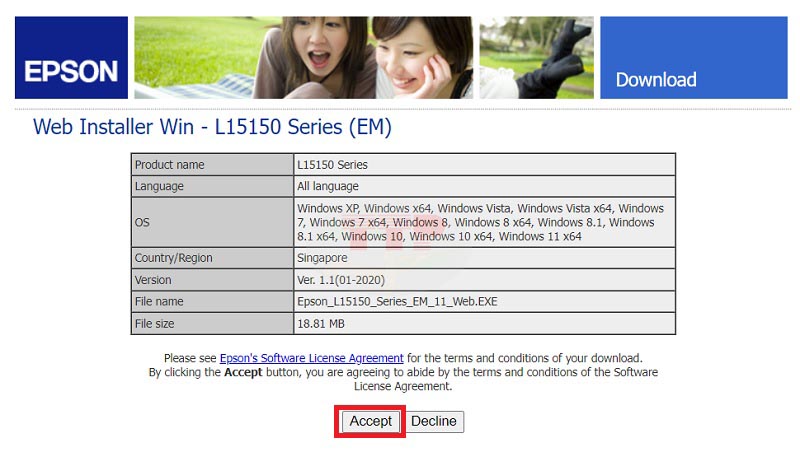Click the 'OS' label cell
Image resolution: width=800 pixels, height=452 pixels.
[x=212, y=222]
